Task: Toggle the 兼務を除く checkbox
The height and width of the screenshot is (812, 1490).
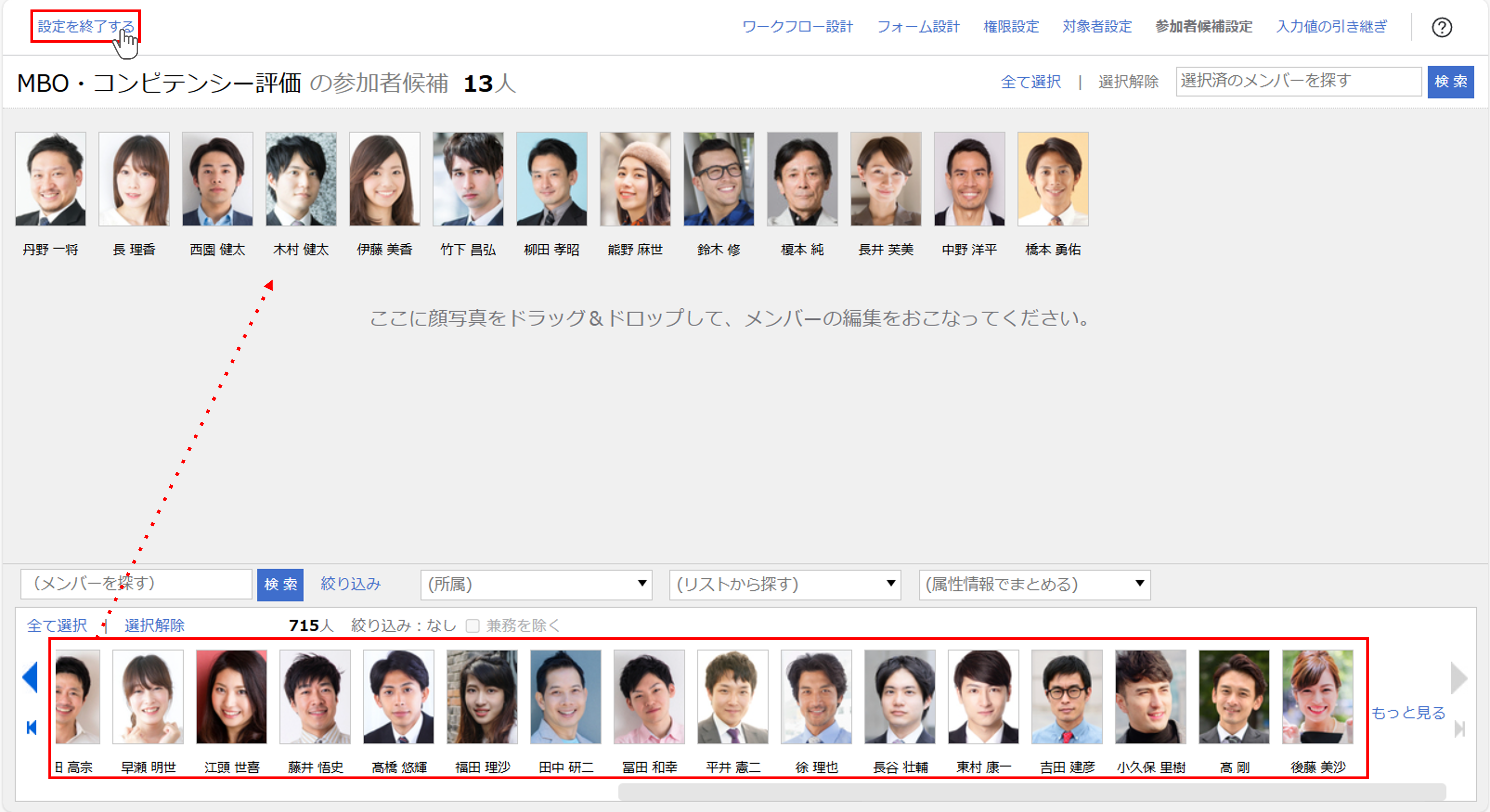Action: (472, 626)
